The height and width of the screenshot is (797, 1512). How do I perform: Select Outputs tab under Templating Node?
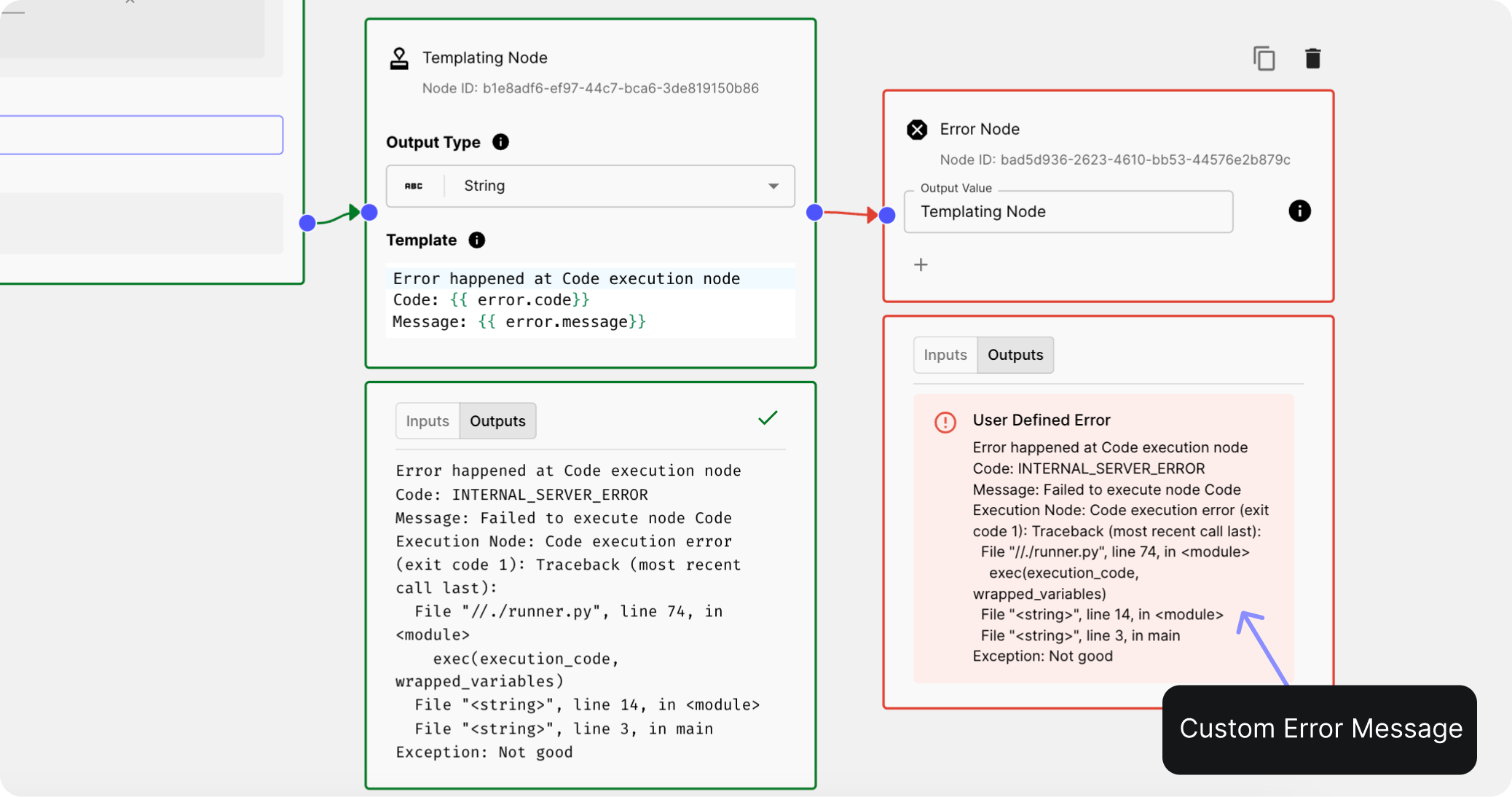497,421
